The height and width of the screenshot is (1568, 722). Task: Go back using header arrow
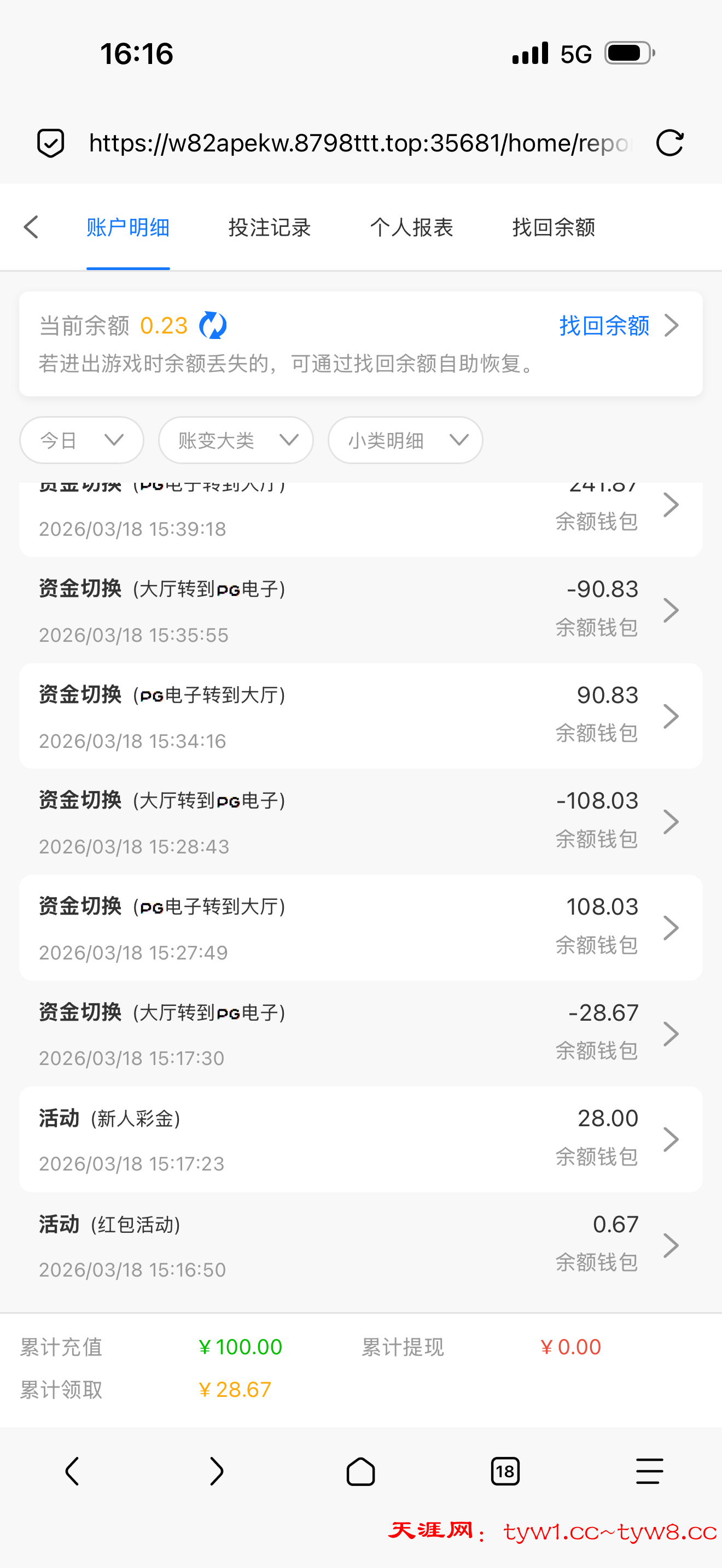(x=31, y=227)
